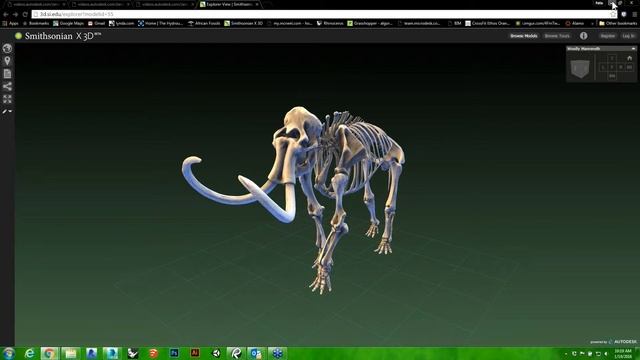Expand the Other bookmarks folder

pyautogui.click(x=618, y=23)
